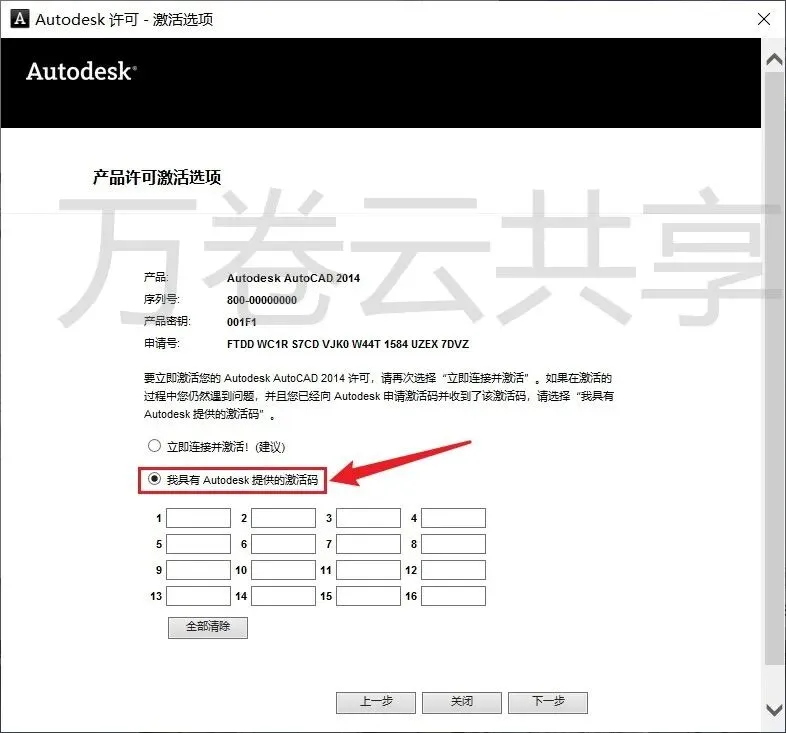The image size is (786, 733).
Task: Click activation code field 9
Action: pyautogui.click(x=199, y=570)
